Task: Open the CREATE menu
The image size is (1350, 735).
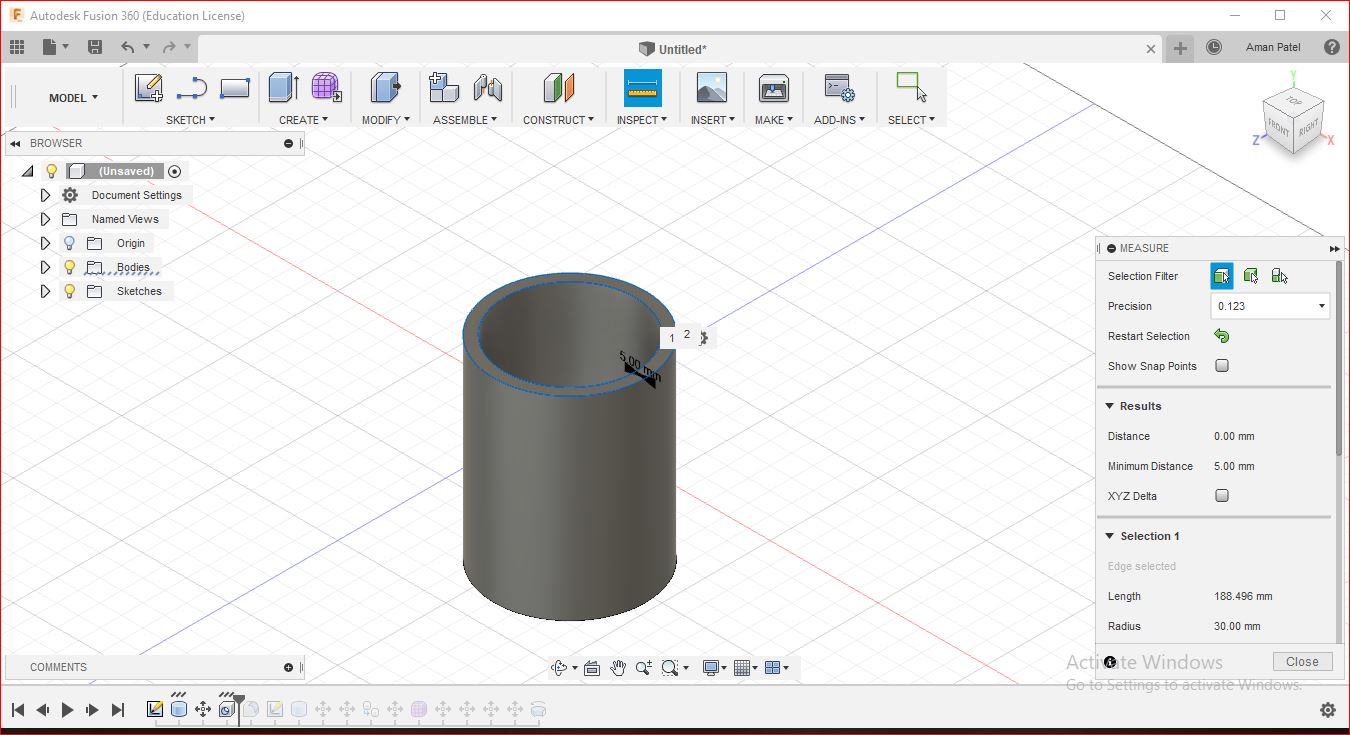Action: point(303,120)
